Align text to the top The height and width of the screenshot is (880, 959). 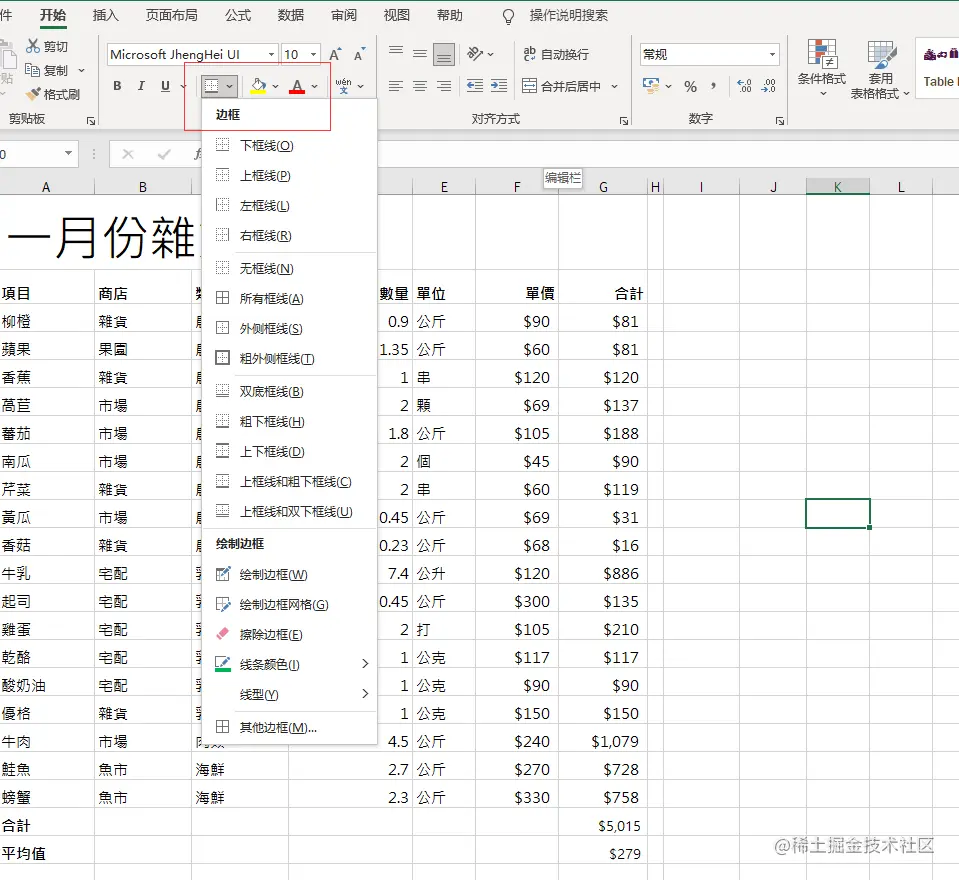396,54
